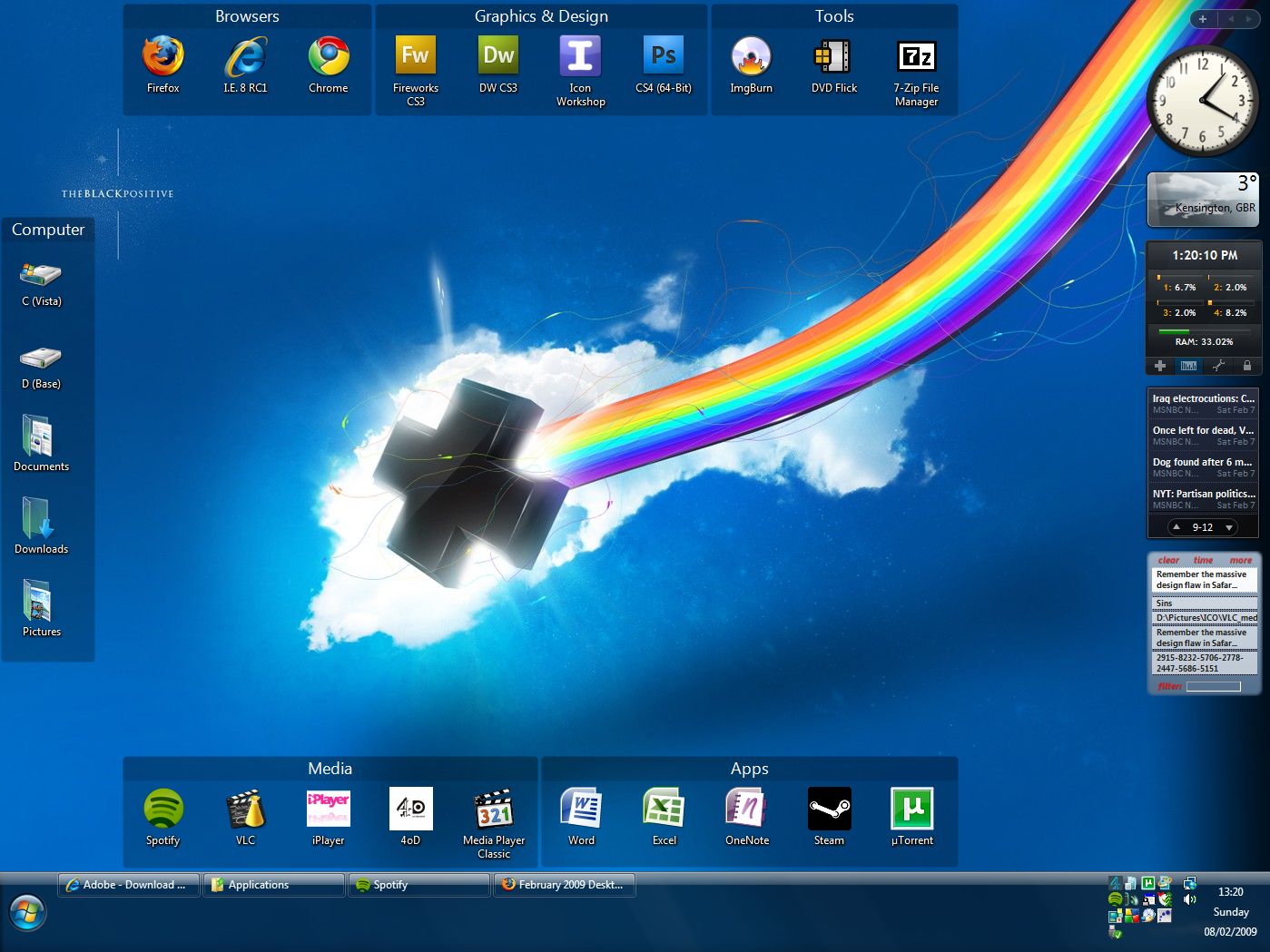This screenshot has height=952, width=1270.
Task: Open the Kensington, GBR weather gadget
Action: [x=1203, y=199]
